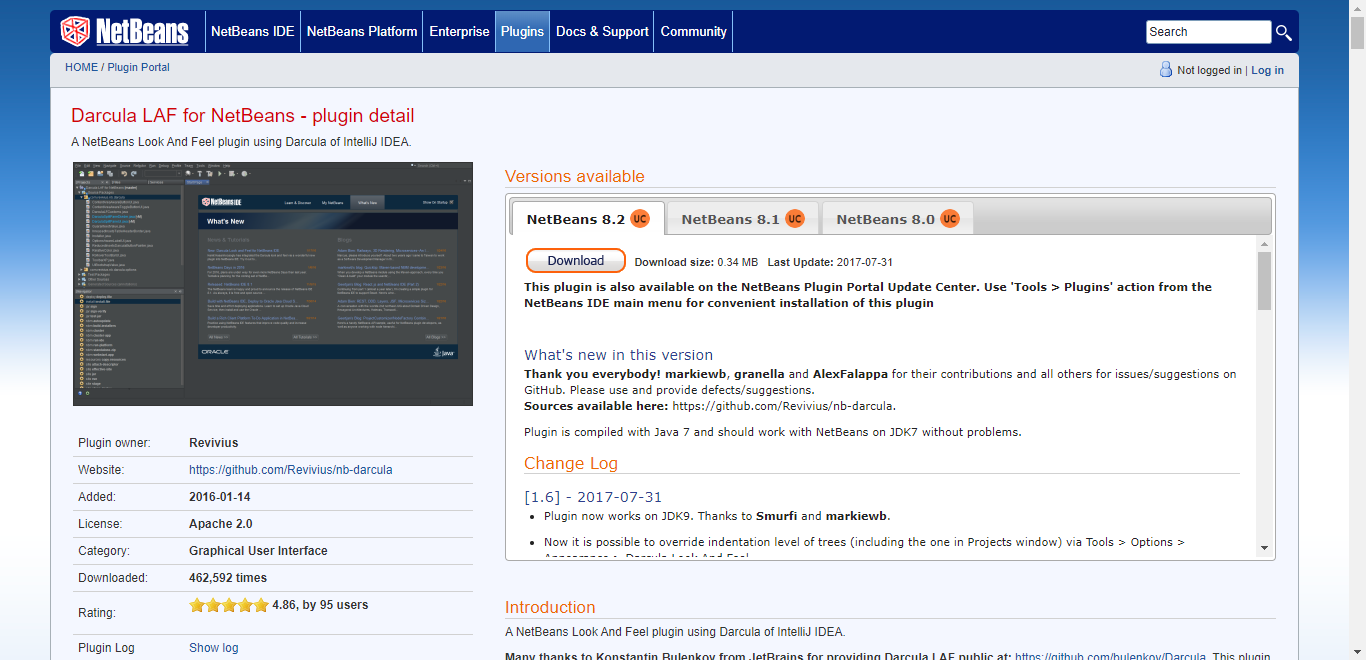Click the 'Not logged in' status text
1366x660 pixels.
(1209, 70)
